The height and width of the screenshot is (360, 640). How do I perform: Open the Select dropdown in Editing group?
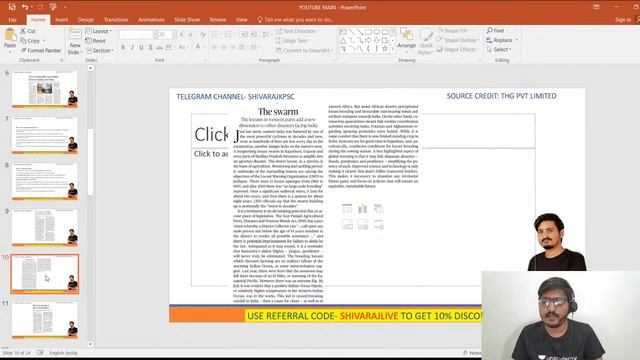499,49
